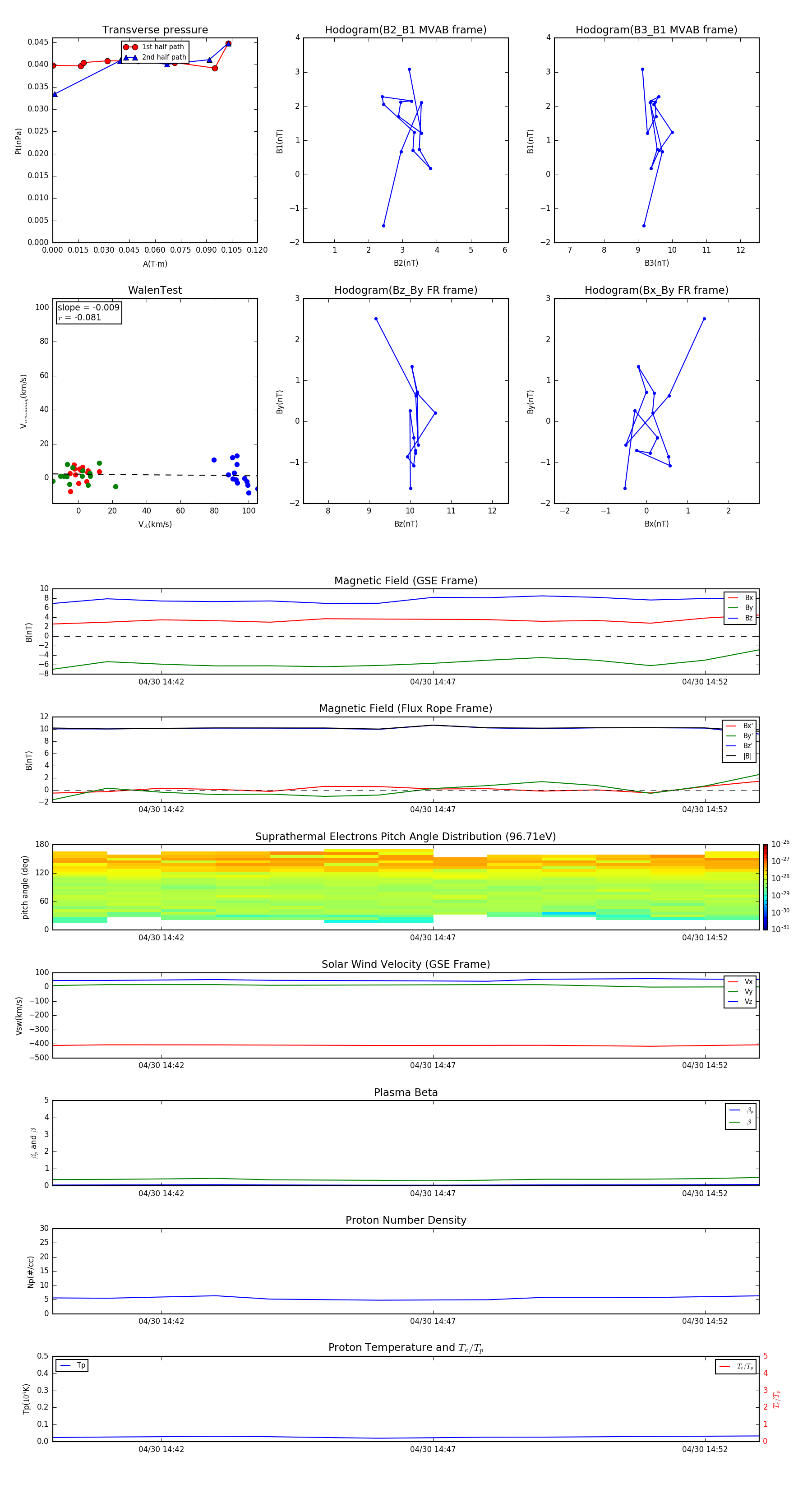Click the 'Suprathermal Electrons Pitch Angle Distribution' title
Image resolution: width=812 pixels, height=1489 pixels.
[406, 837]
